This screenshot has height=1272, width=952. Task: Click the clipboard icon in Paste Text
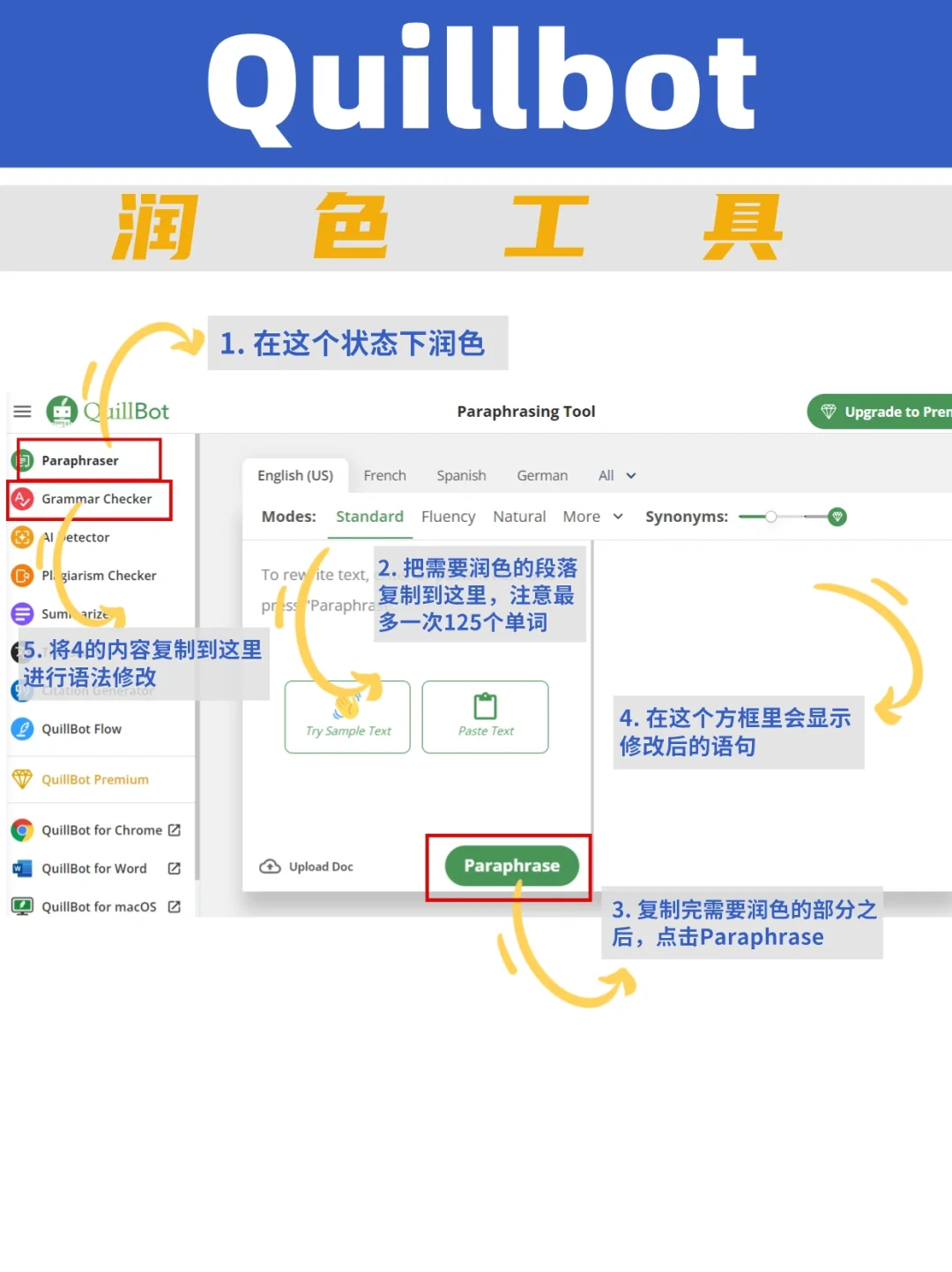point(486,706)
